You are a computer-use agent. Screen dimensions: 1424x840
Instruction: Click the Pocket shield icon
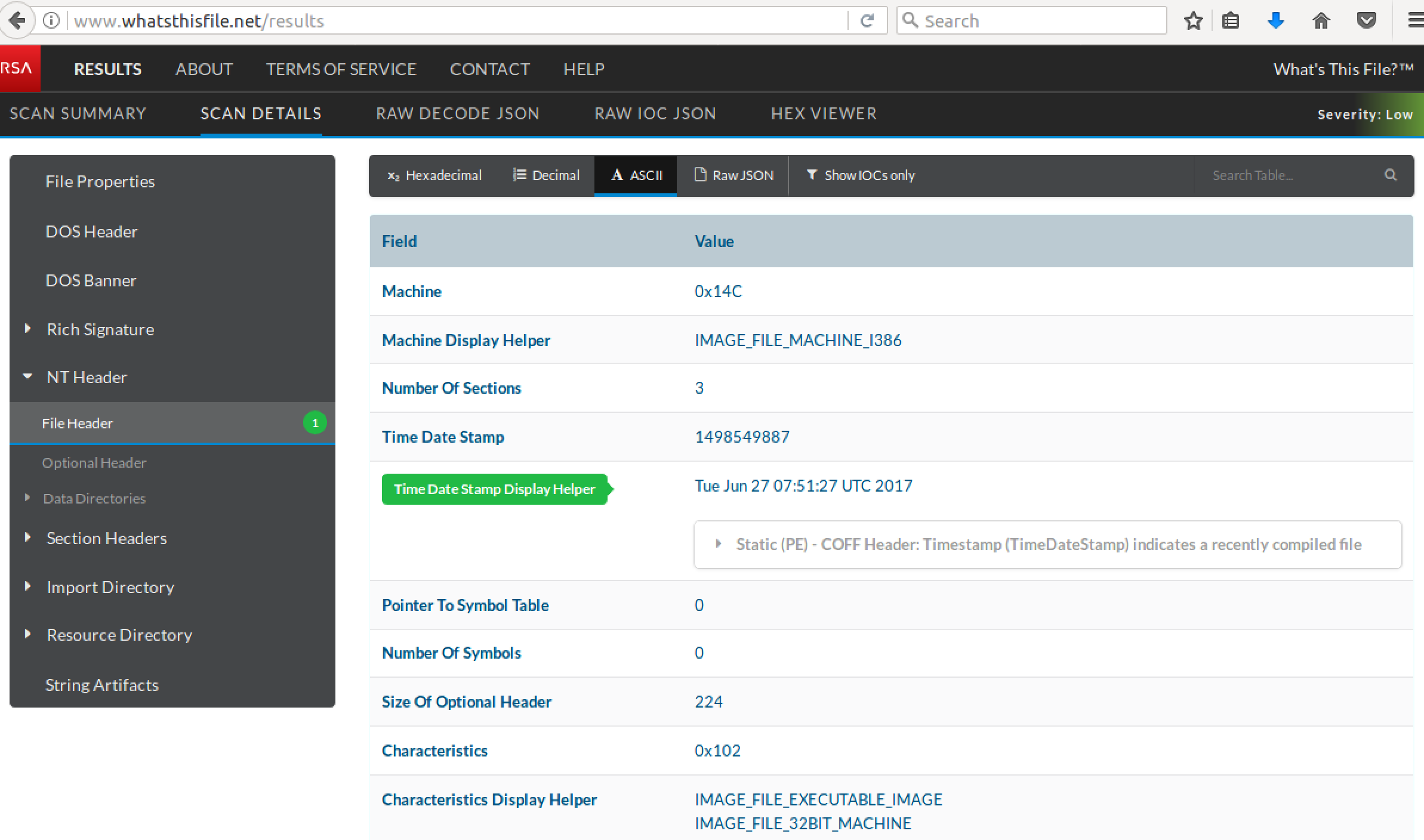point(1366,21)
